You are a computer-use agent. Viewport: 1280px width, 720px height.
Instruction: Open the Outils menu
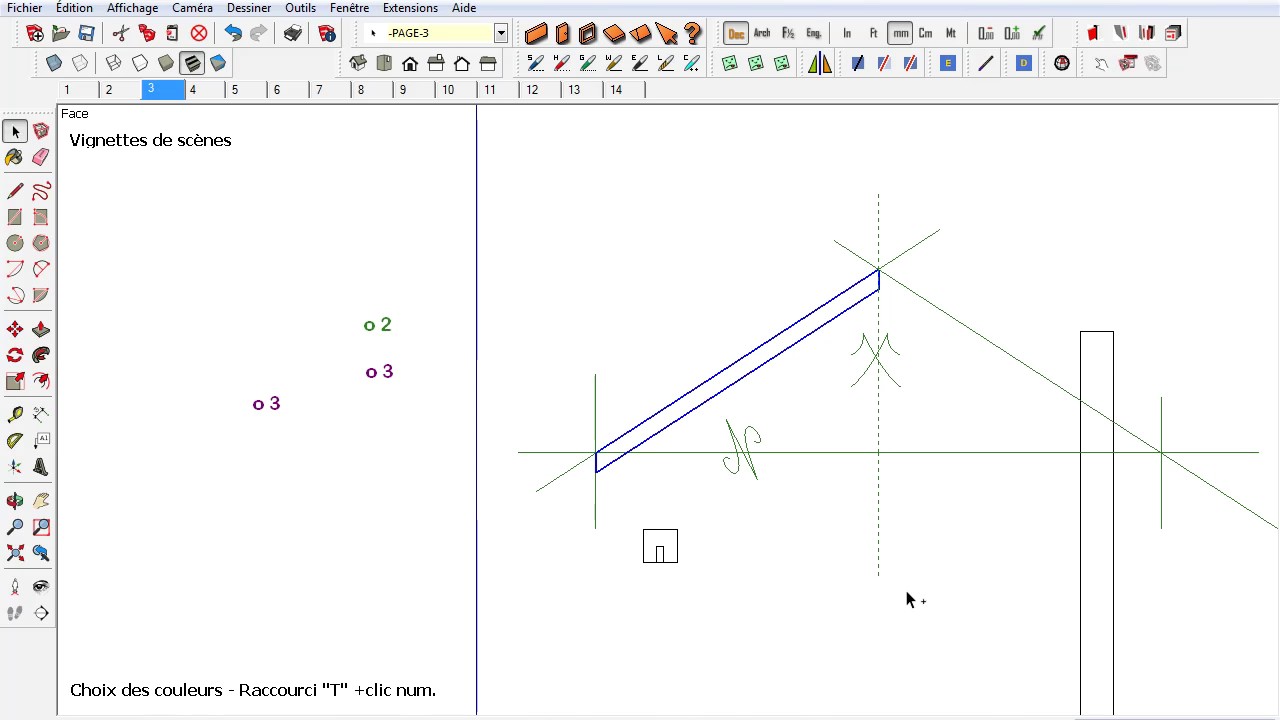pyautogui.click(x=300, y=8)
